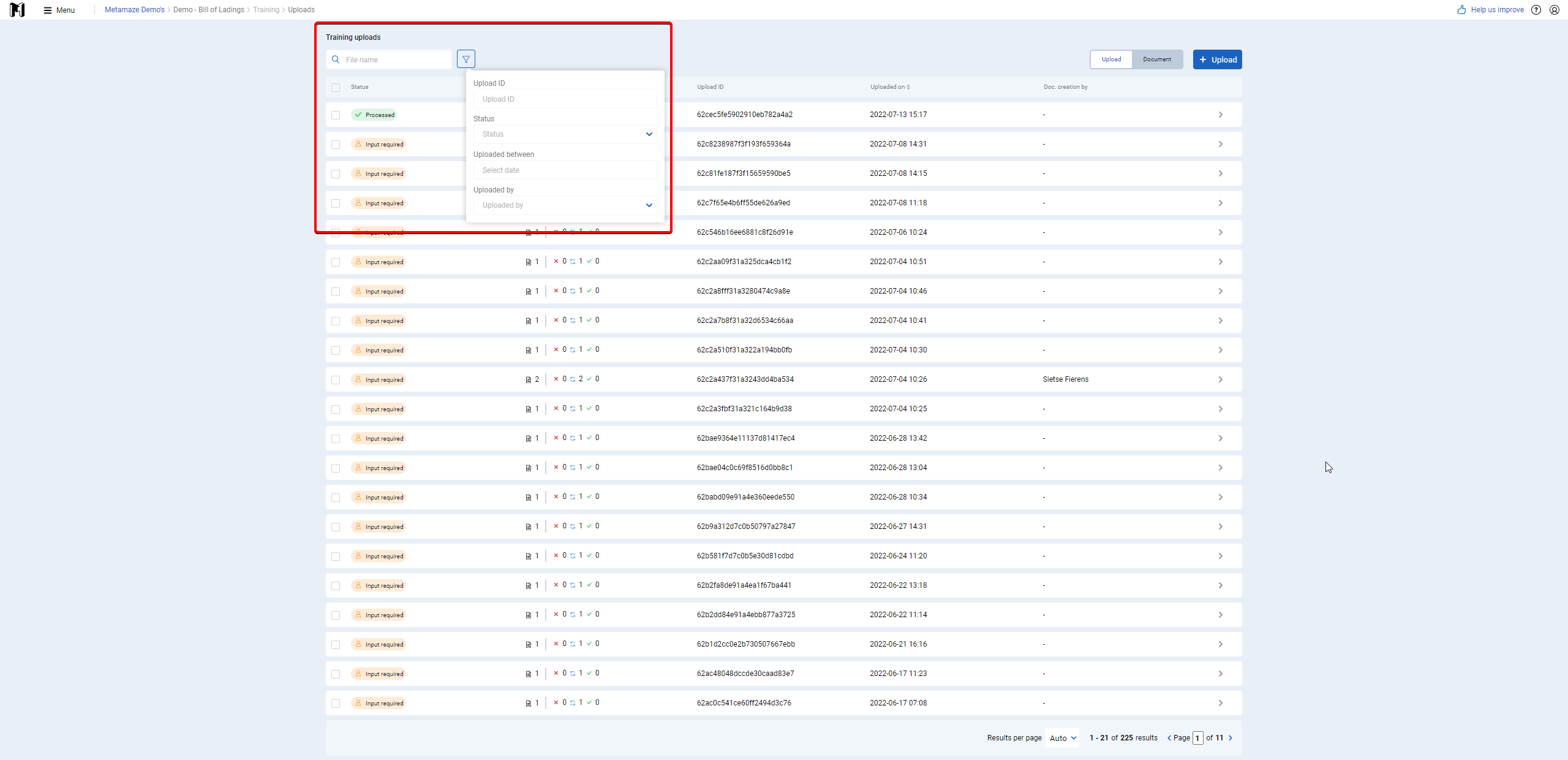This screenshot has height=760, width=1568.
Task: Click upload ID 62b2dd84e91a4ebb877a3725
Action: (x=745, y=615)
